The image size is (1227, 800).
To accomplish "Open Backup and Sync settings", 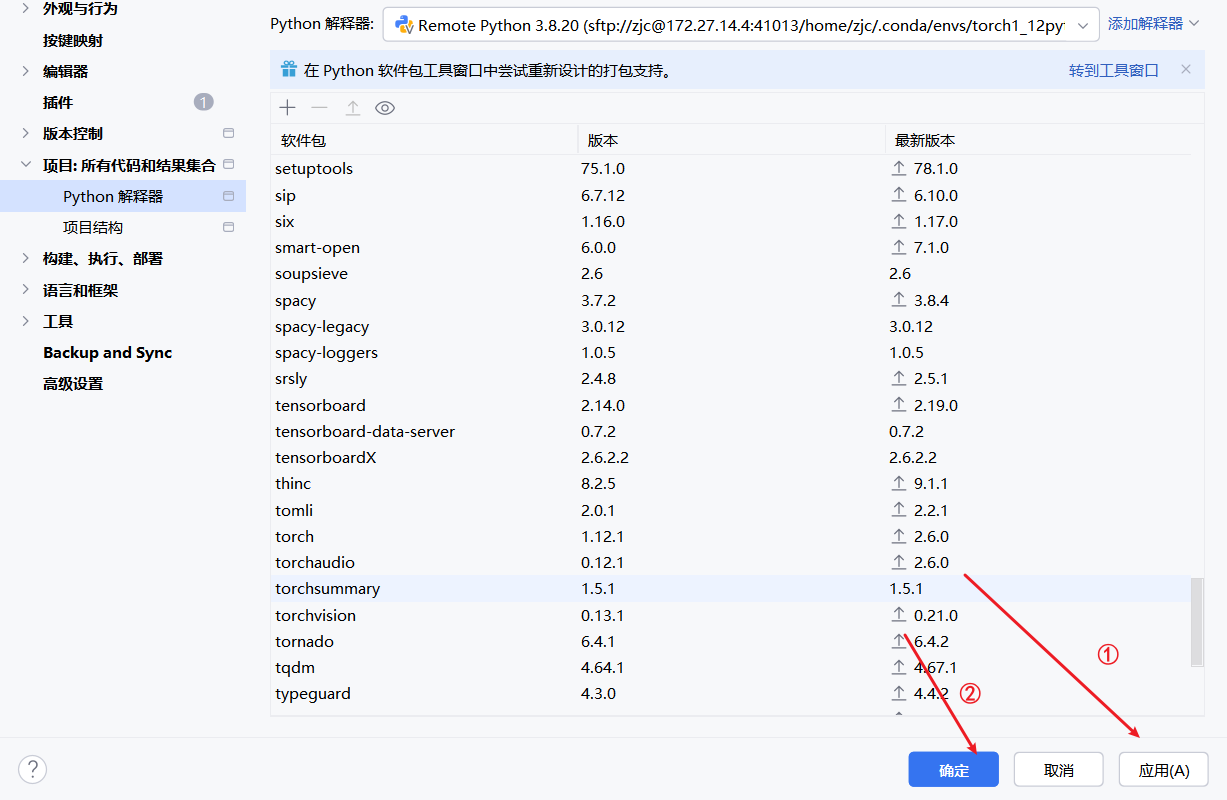I will click(x=107, y=352).
